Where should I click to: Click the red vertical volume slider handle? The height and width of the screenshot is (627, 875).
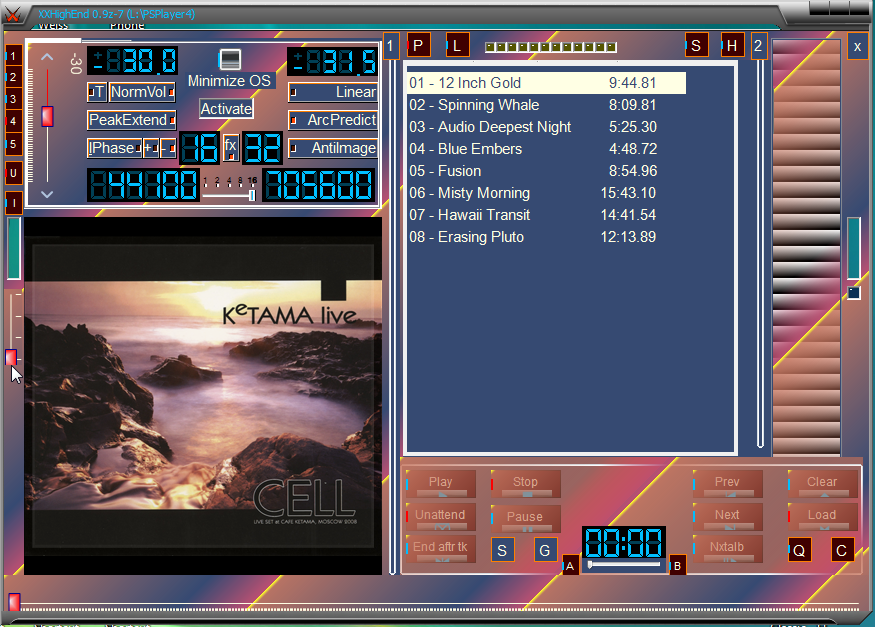click(47, 117)
